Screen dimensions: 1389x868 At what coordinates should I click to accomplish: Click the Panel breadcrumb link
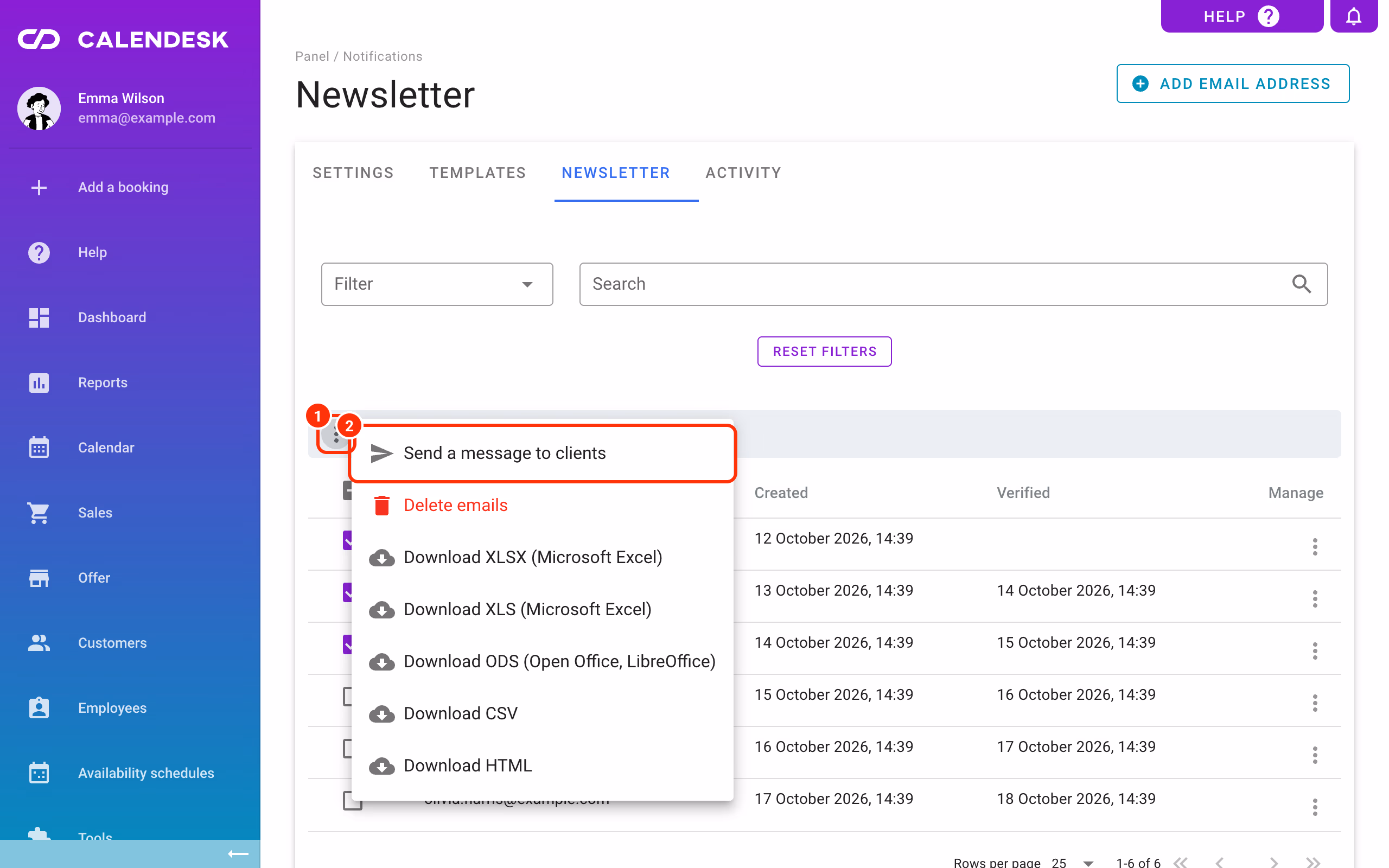(312, 56)
